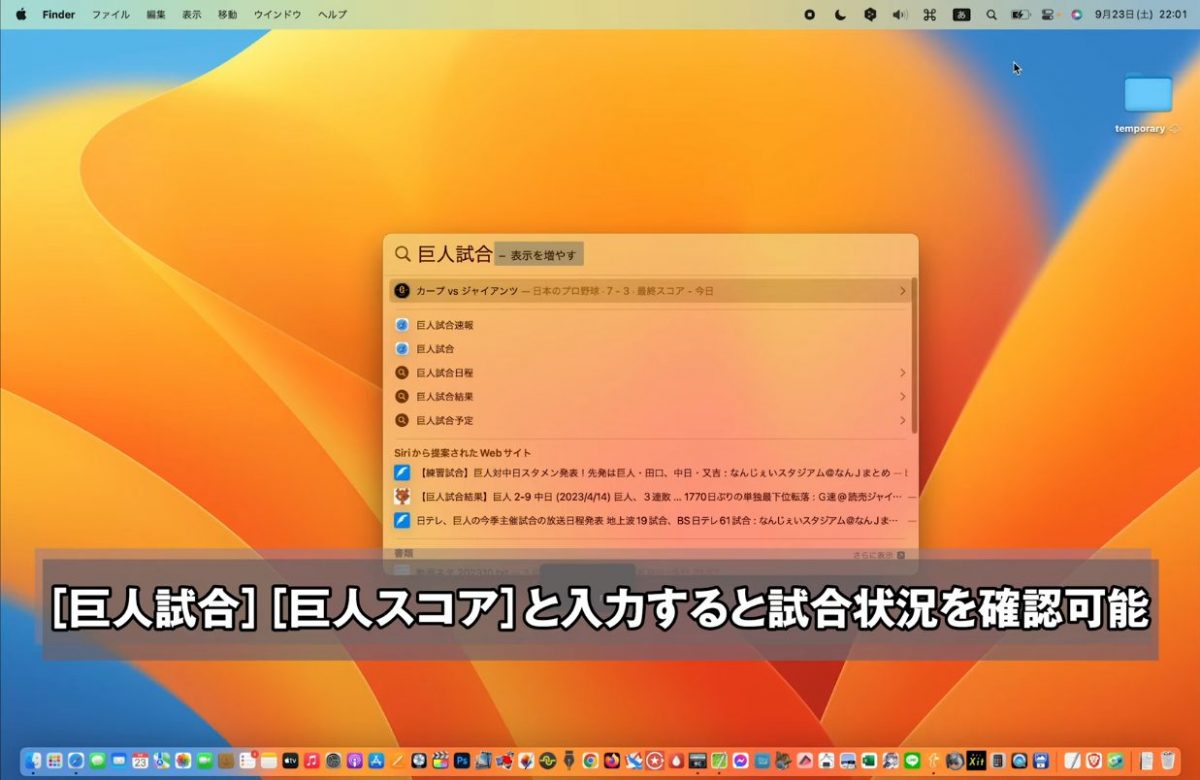
Task: Open the Mail app in the Dock
Action: click(x=119, y=761)
